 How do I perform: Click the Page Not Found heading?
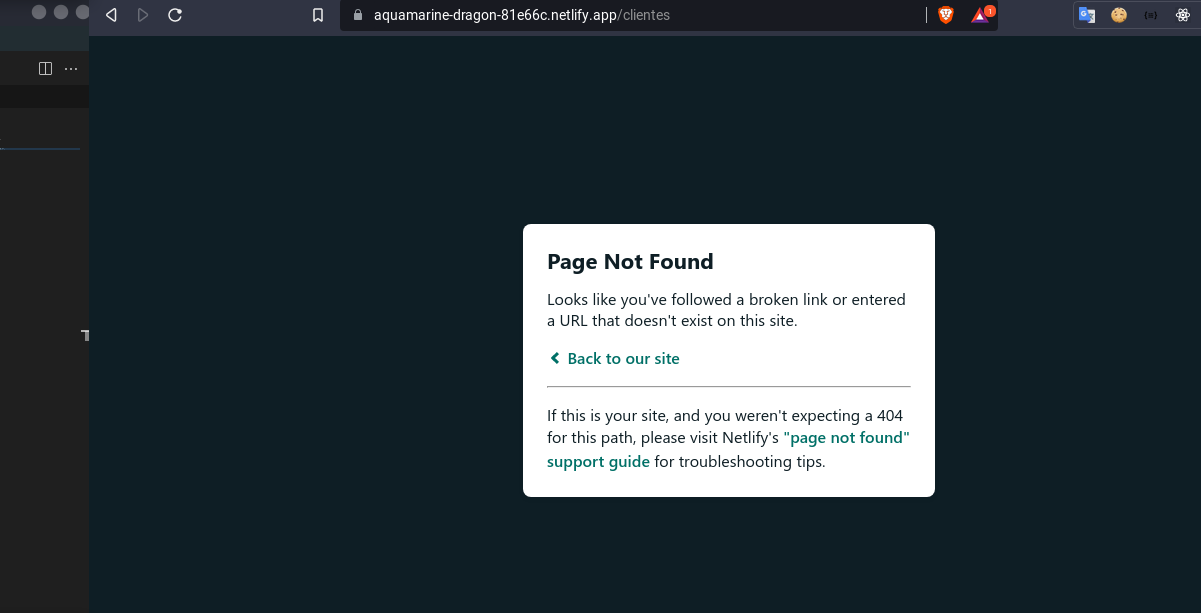coord(630,261)
